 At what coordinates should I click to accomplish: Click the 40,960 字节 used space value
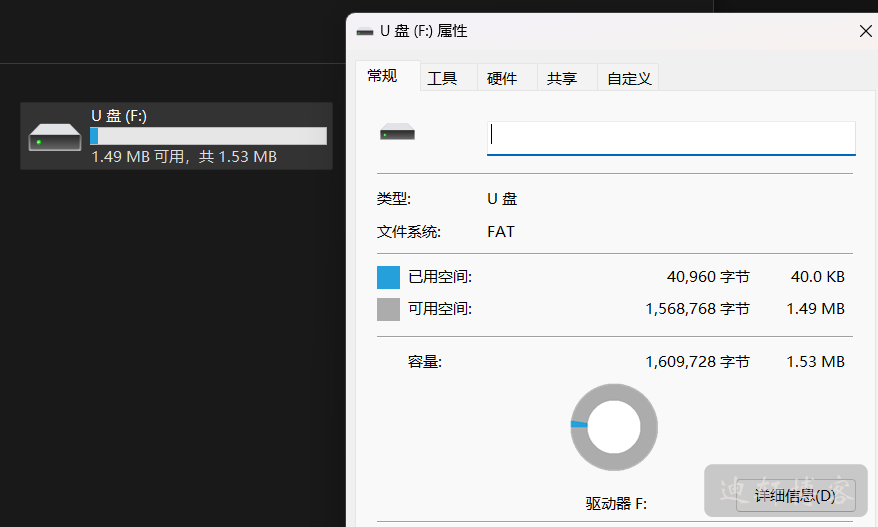pyautogui.click(x=708, y=277)
